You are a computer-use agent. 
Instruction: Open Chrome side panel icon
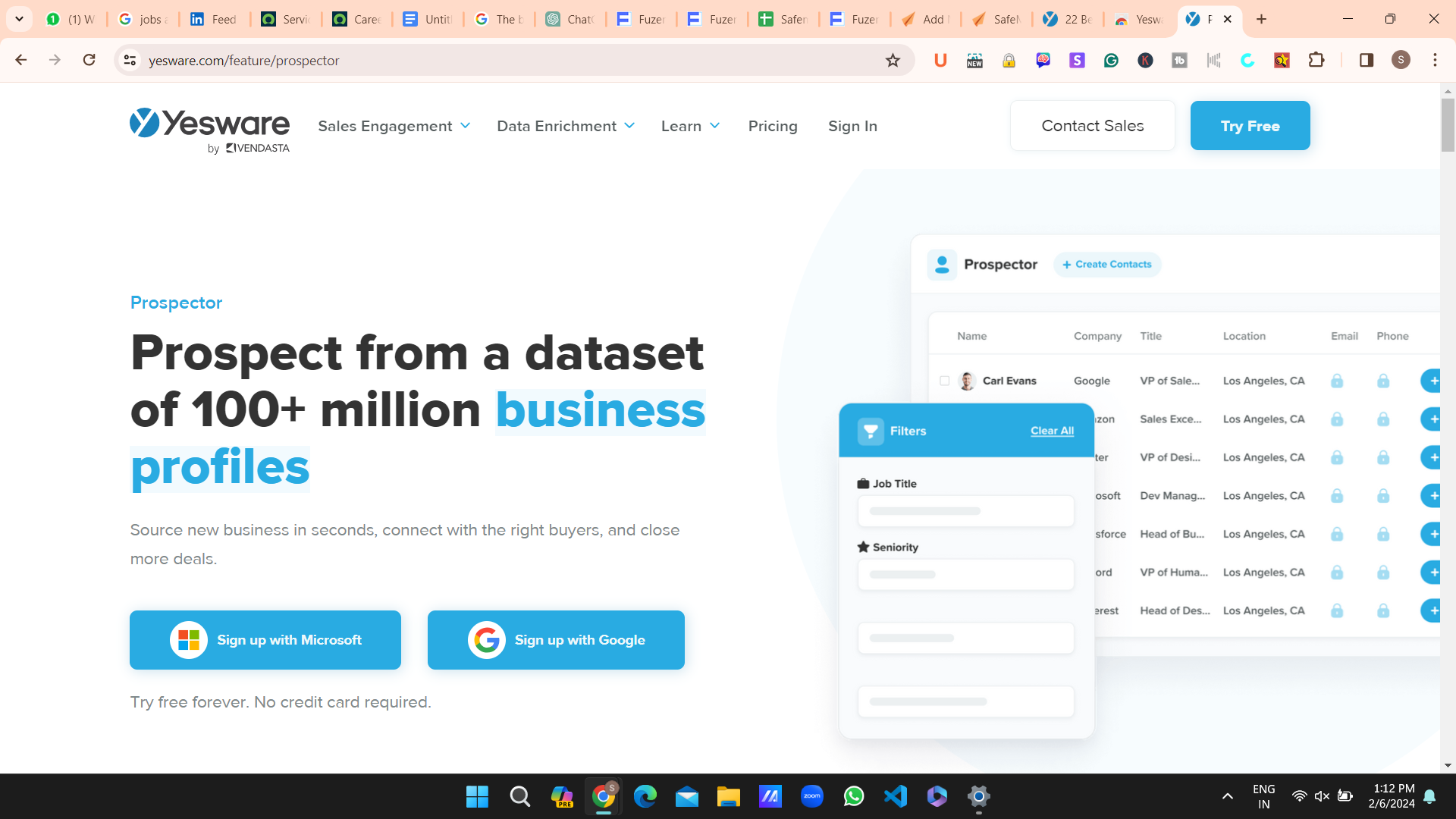click(1367, 60)
